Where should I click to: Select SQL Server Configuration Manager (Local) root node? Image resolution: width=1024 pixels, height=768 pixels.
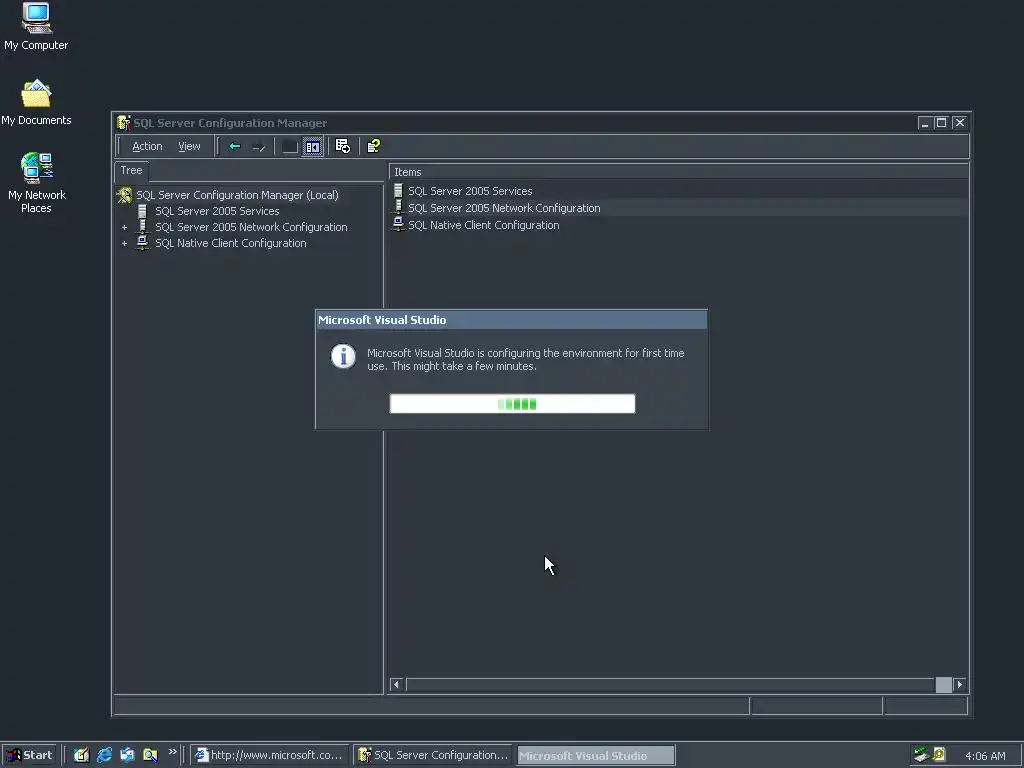[237, 195]
